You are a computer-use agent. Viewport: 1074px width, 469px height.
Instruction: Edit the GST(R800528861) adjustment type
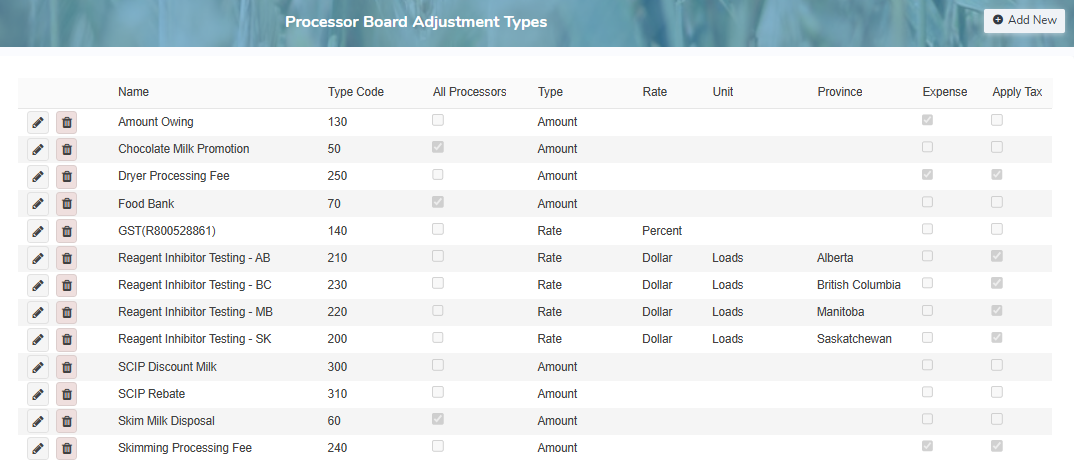coord(37,231)
